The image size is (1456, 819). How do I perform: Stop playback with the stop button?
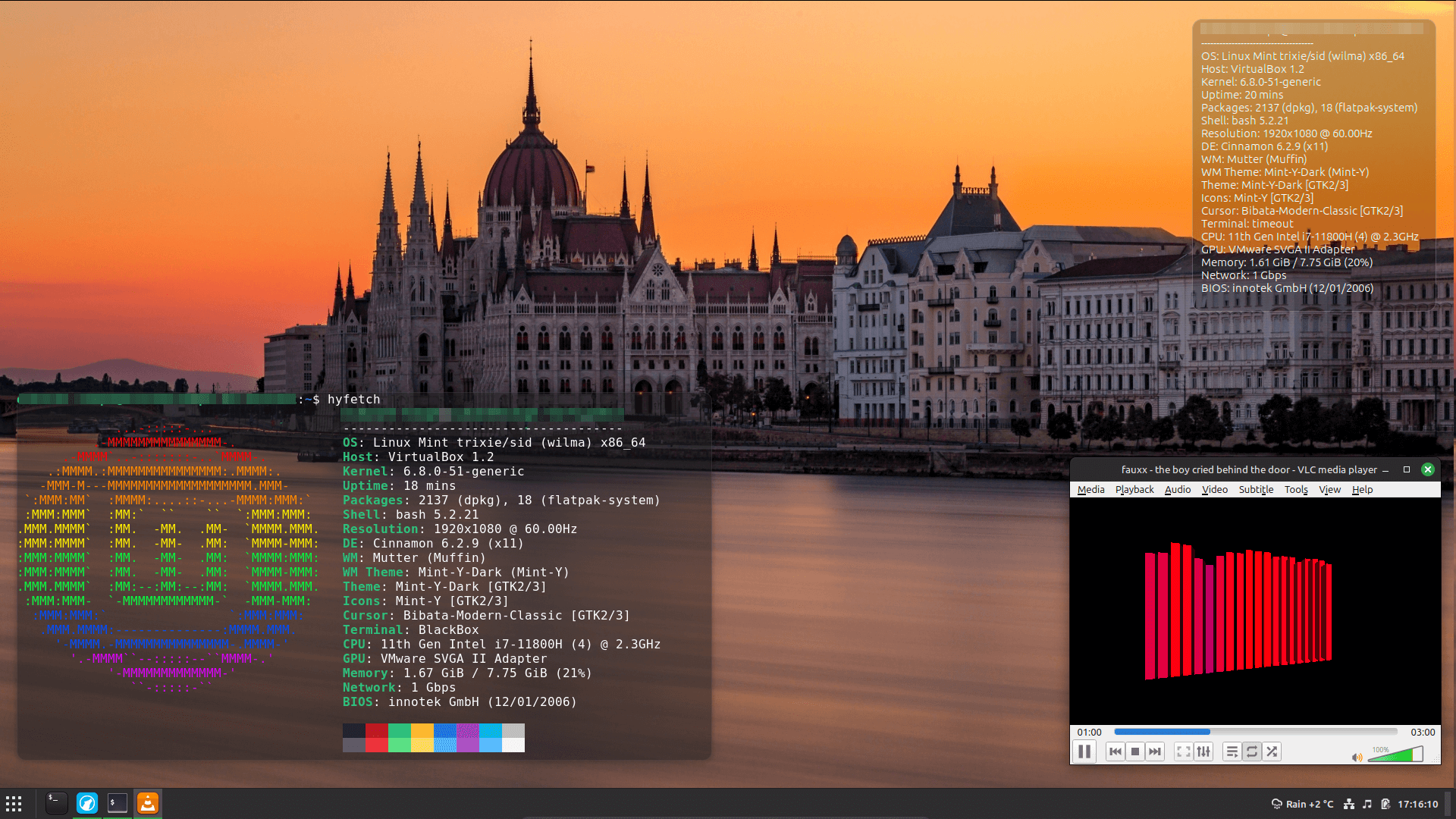pyautogui.click(x=1135, y=752)
